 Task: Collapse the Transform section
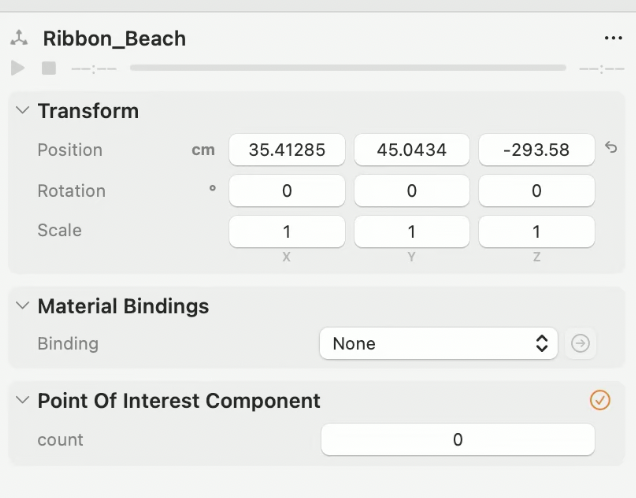click(x=23, y=111)
